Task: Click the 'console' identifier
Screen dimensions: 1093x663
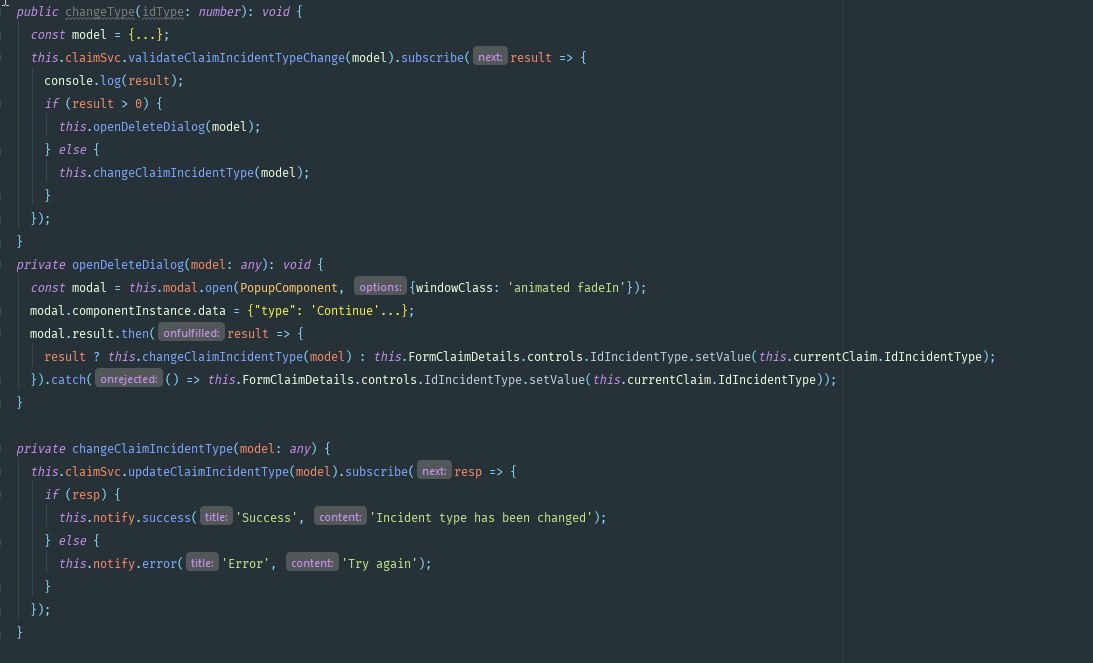Action: 68,81
